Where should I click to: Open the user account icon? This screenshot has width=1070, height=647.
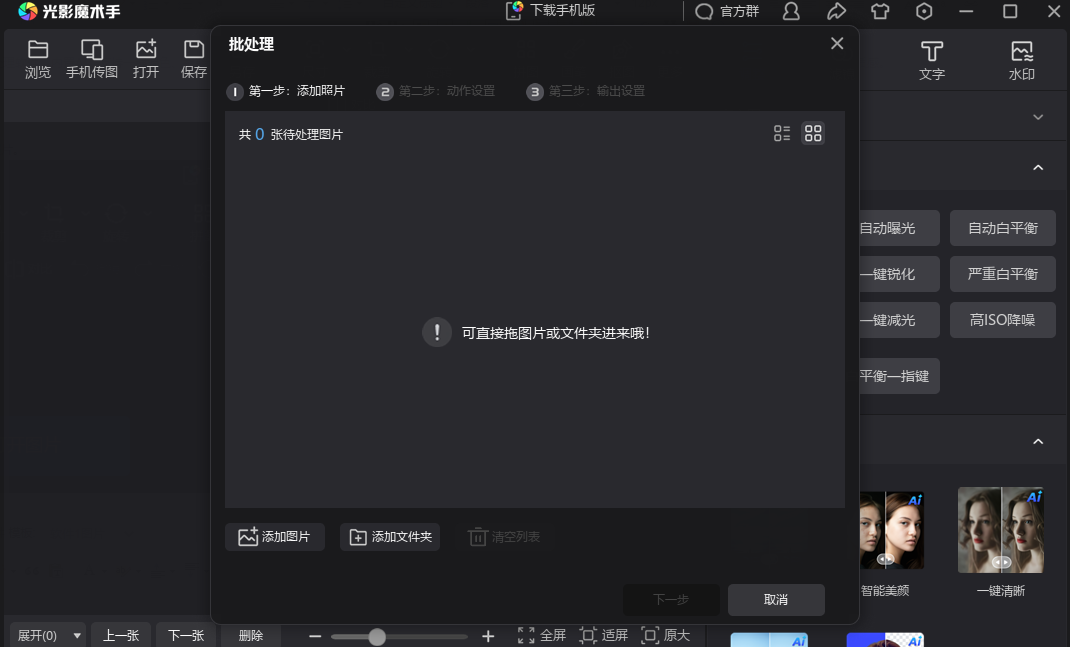tap(791, 11)
